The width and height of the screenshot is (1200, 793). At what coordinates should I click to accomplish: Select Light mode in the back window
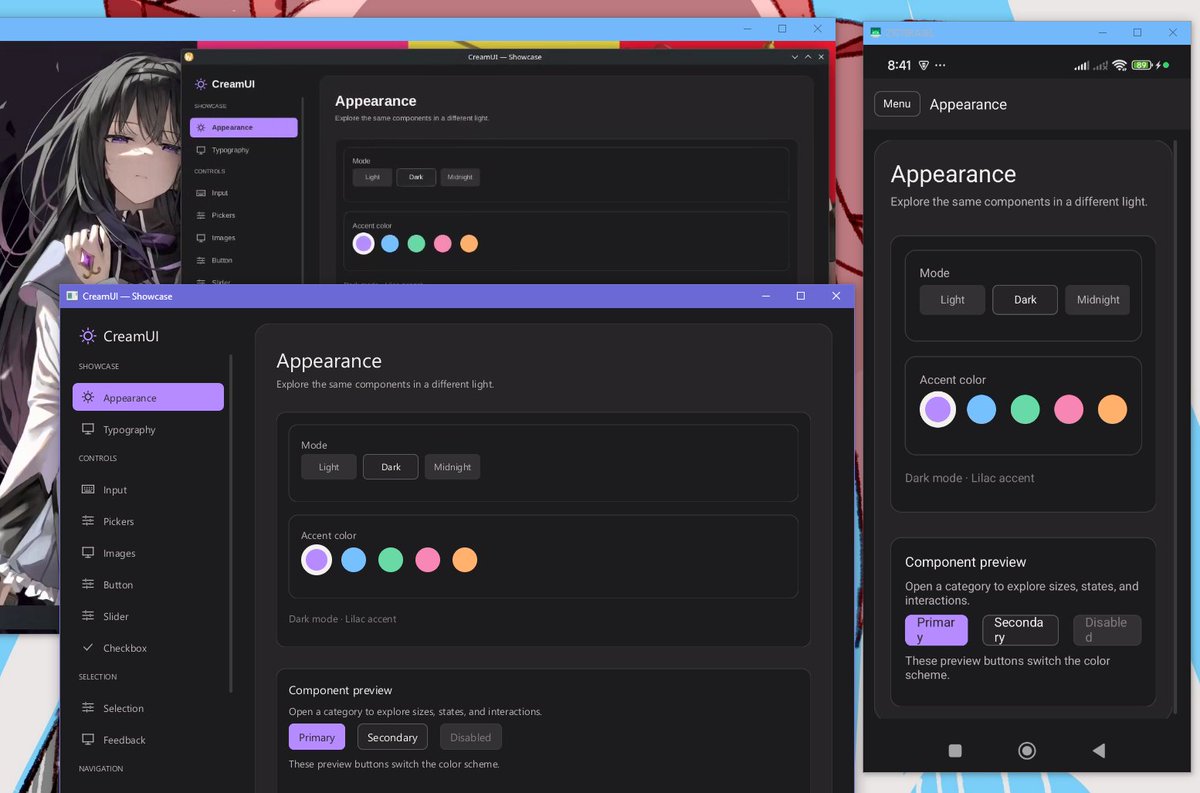pyautogui.click(x=372, y=177)
